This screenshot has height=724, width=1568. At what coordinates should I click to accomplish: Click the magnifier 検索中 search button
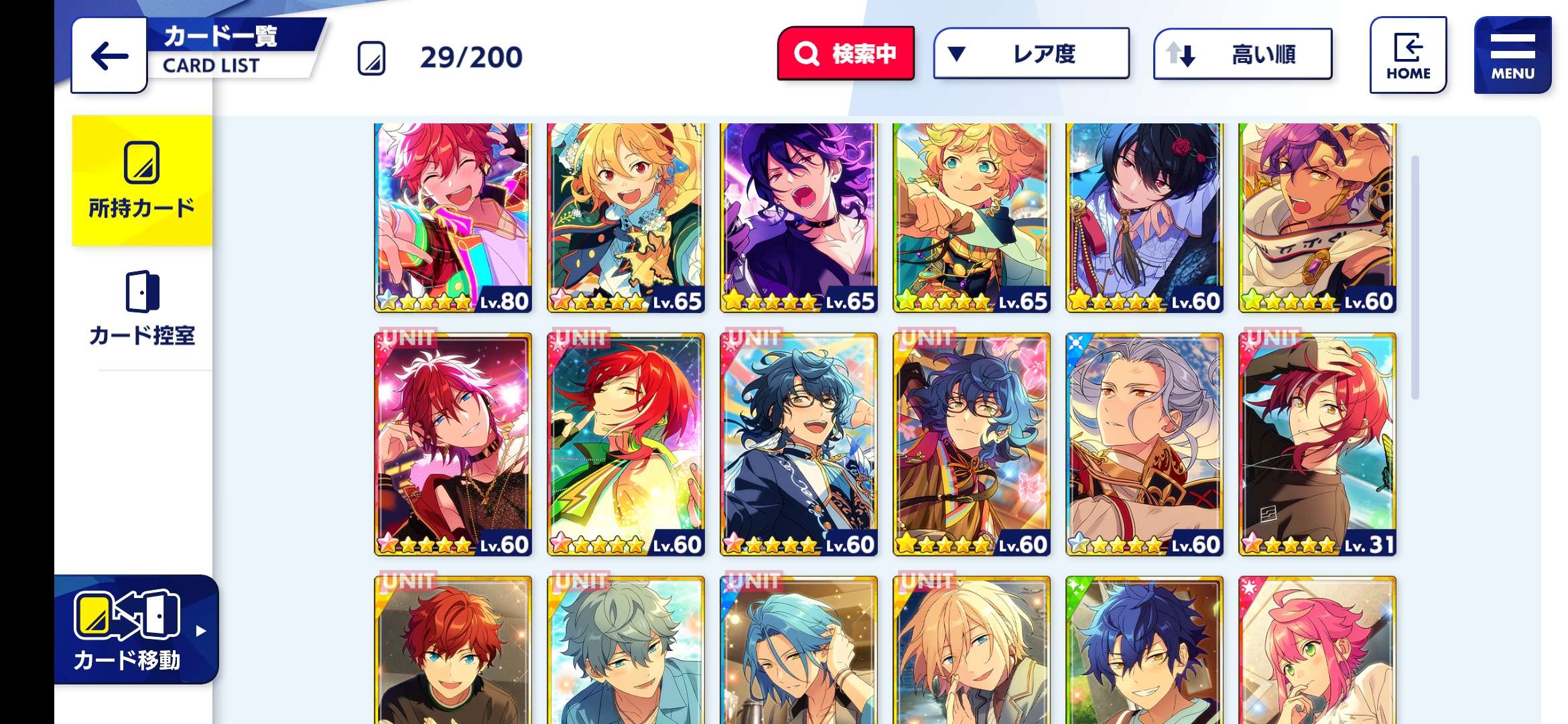pos(846,54)
